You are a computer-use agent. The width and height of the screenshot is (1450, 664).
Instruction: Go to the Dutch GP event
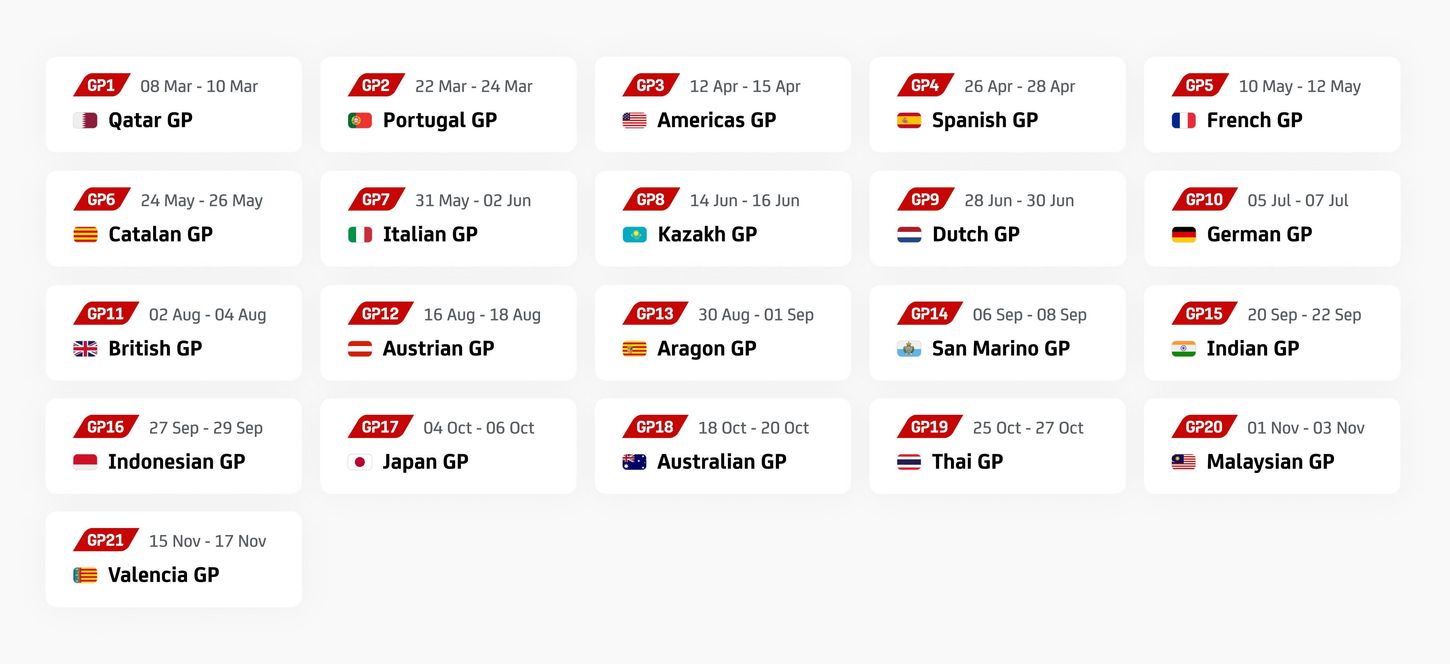point(975,234)
